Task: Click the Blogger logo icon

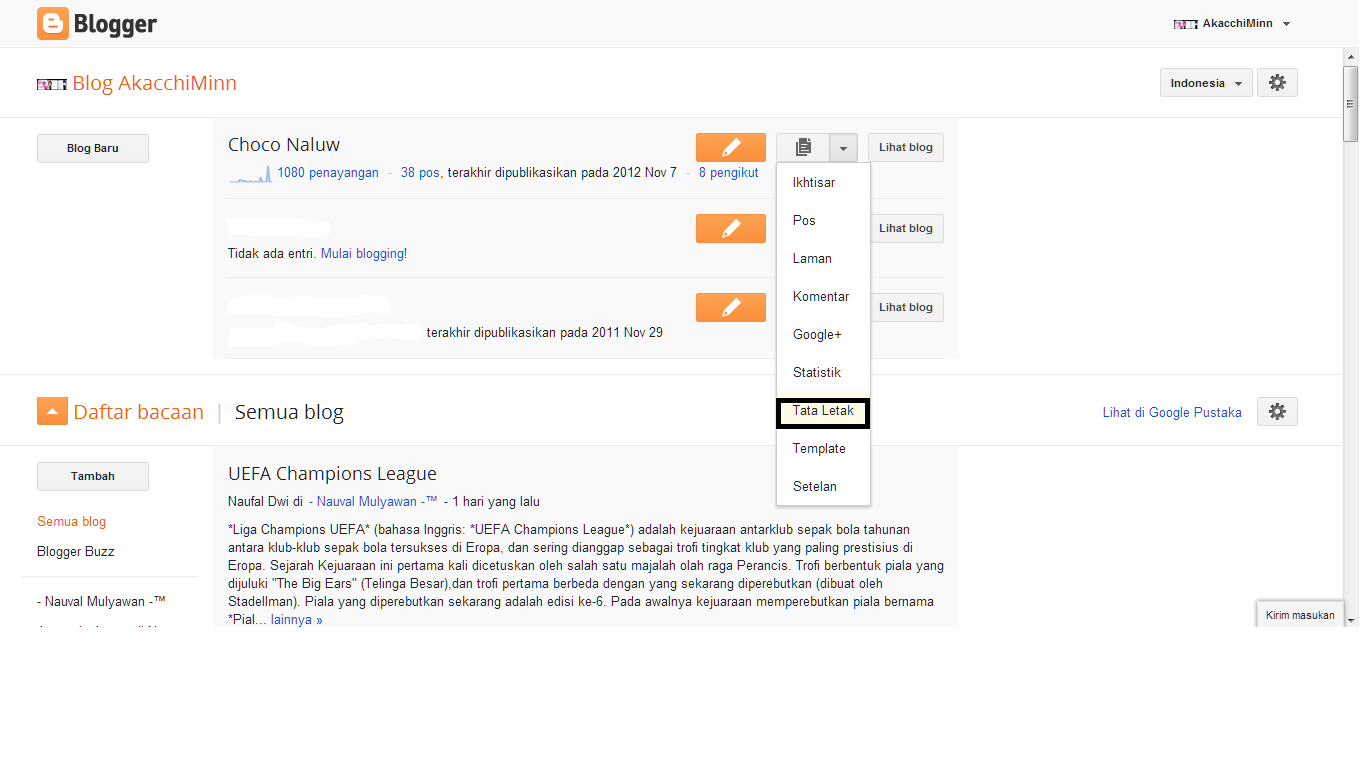Action: [53, 23]
